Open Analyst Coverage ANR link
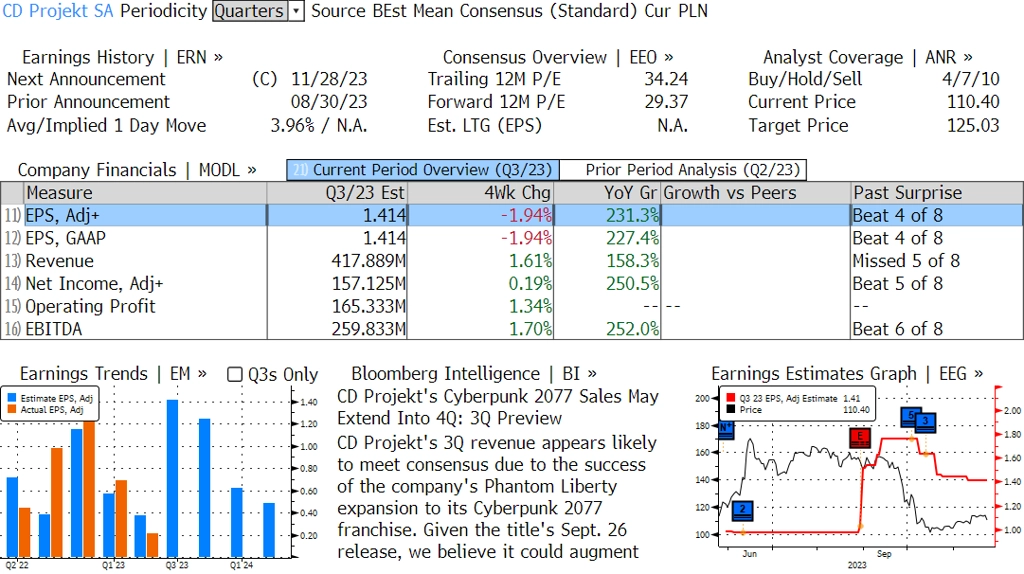The image size is (1024, 574). [867, 57]
